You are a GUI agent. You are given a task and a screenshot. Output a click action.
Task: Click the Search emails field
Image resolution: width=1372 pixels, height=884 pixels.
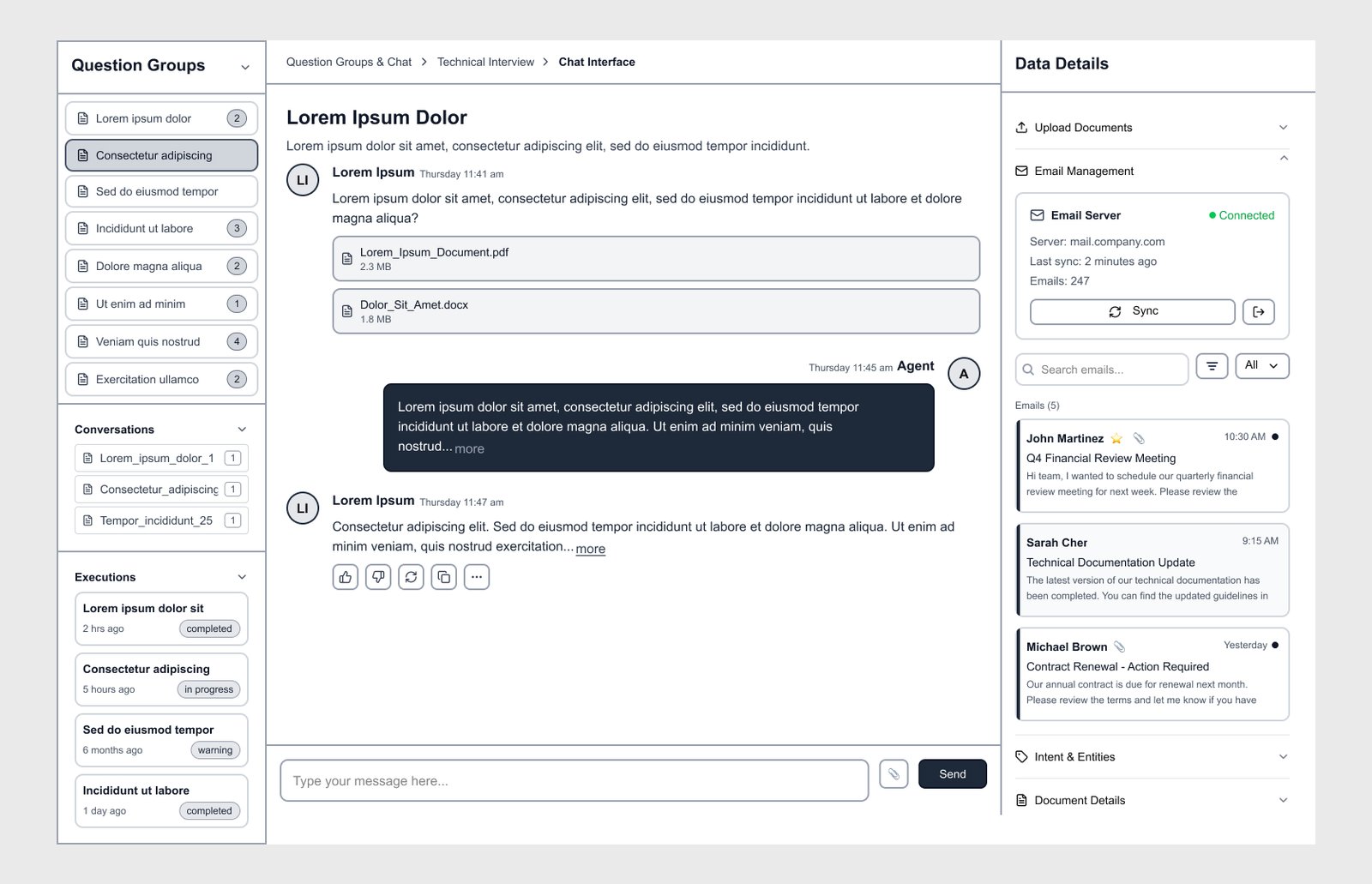[x=1102, y=370]
